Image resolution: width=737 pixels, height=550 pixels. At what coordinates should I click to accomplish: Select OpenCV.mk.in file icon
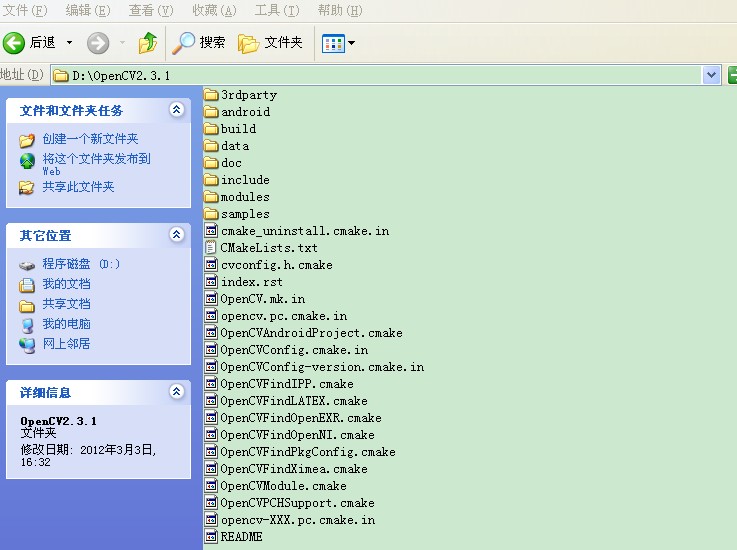click(212, 299)
